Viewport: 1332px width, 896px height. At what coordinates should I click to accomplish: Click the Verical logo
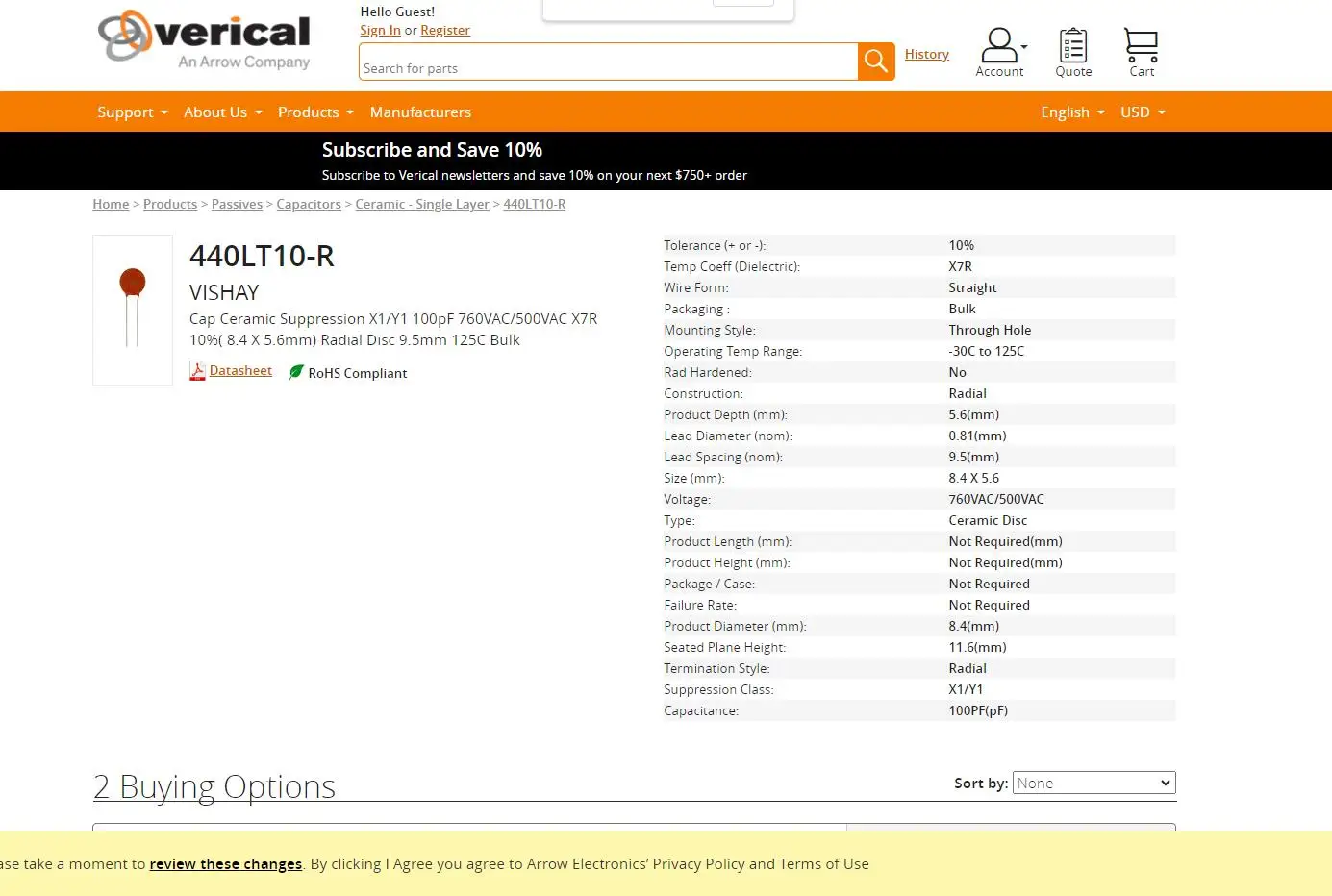pos(204,40)
